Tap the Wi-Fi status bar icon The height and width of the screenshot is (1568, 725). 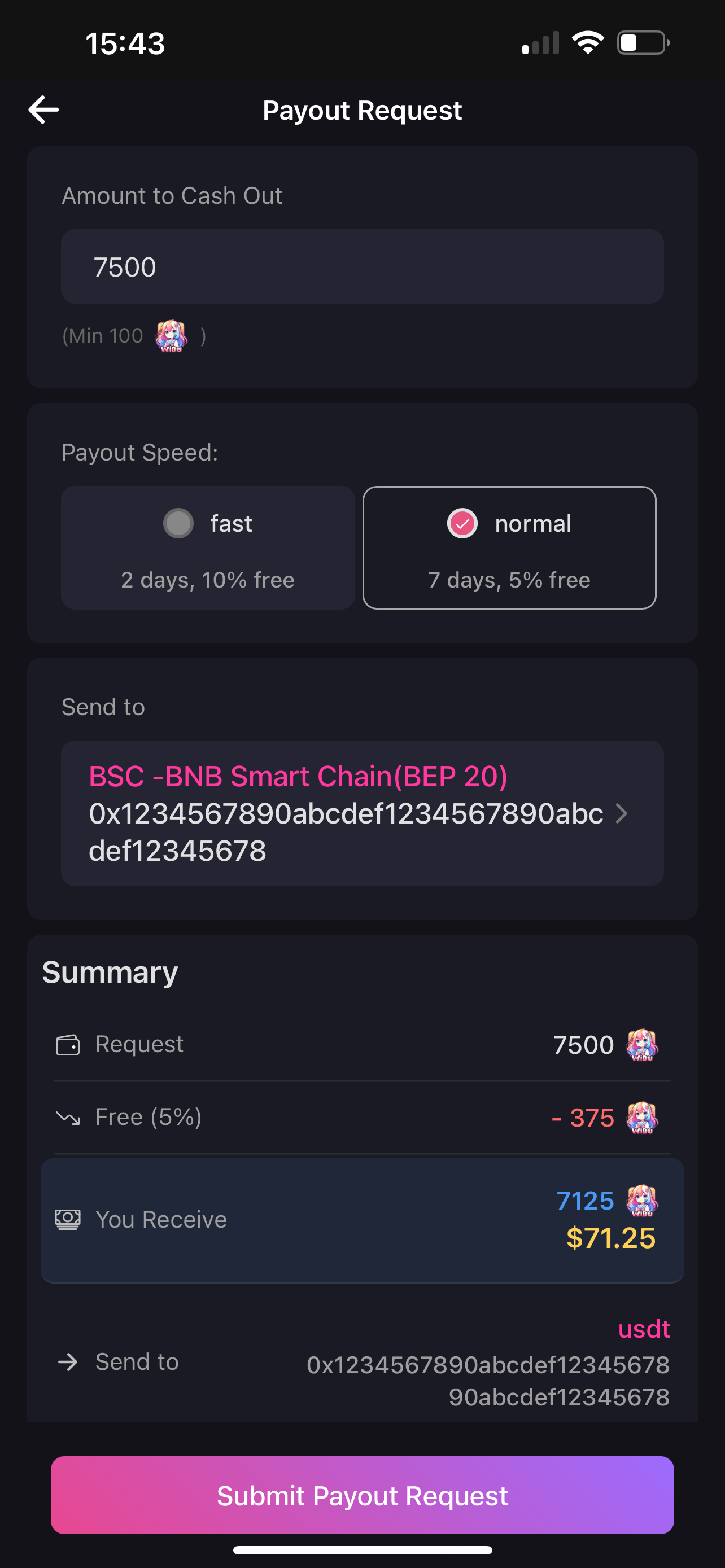(587, 42)
